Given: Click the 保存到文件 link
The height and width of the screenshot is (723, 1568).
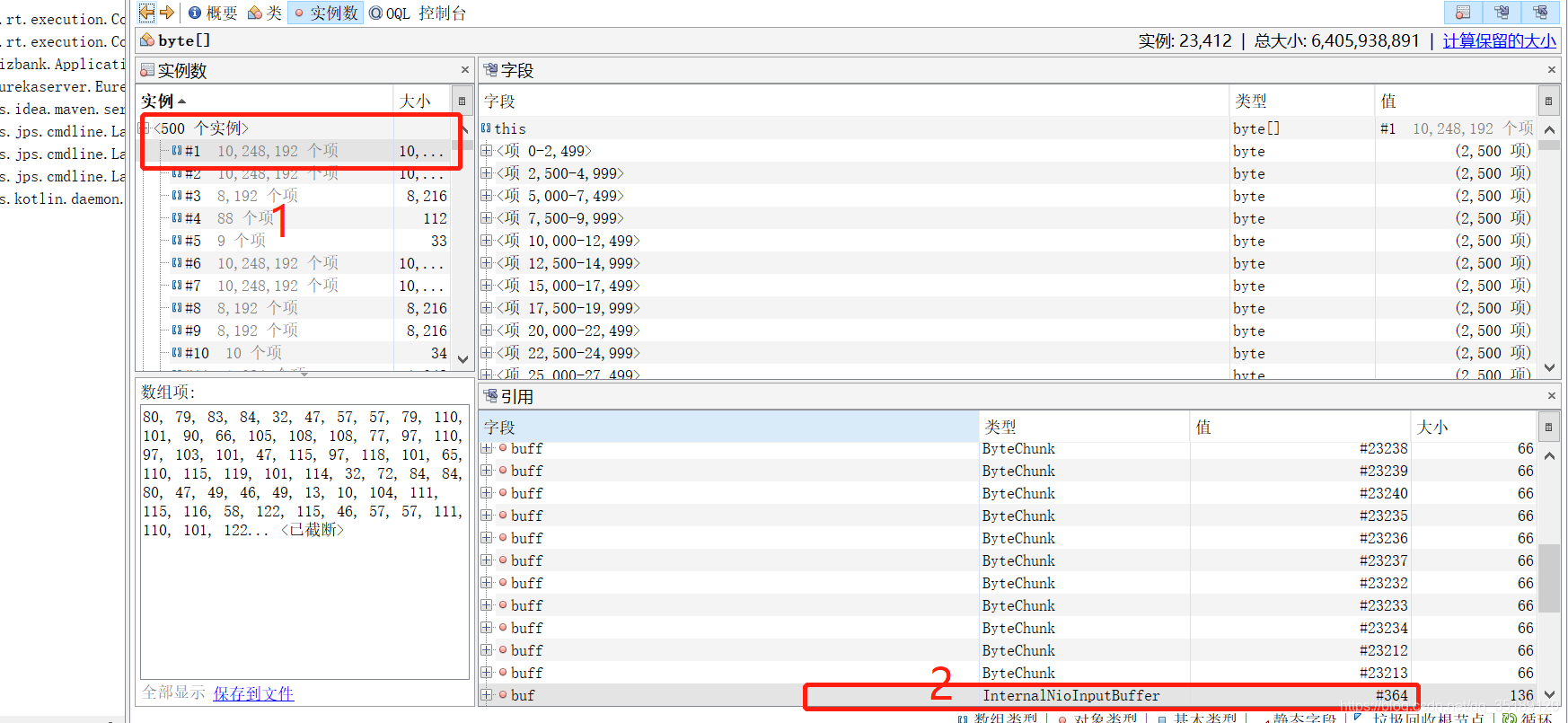Looking at the screenshot, I should pos(253,693).
